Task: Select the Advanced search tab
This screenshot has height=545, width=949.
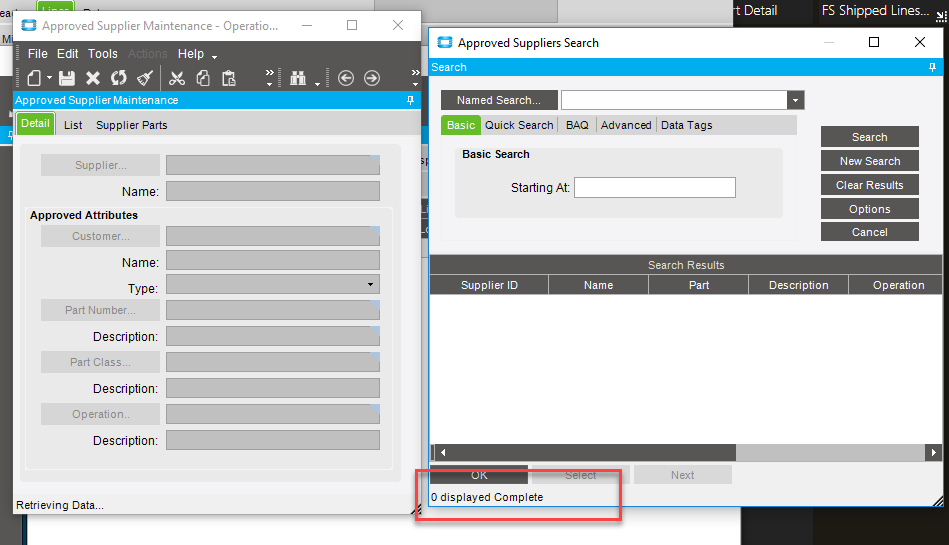Action: 626,125
